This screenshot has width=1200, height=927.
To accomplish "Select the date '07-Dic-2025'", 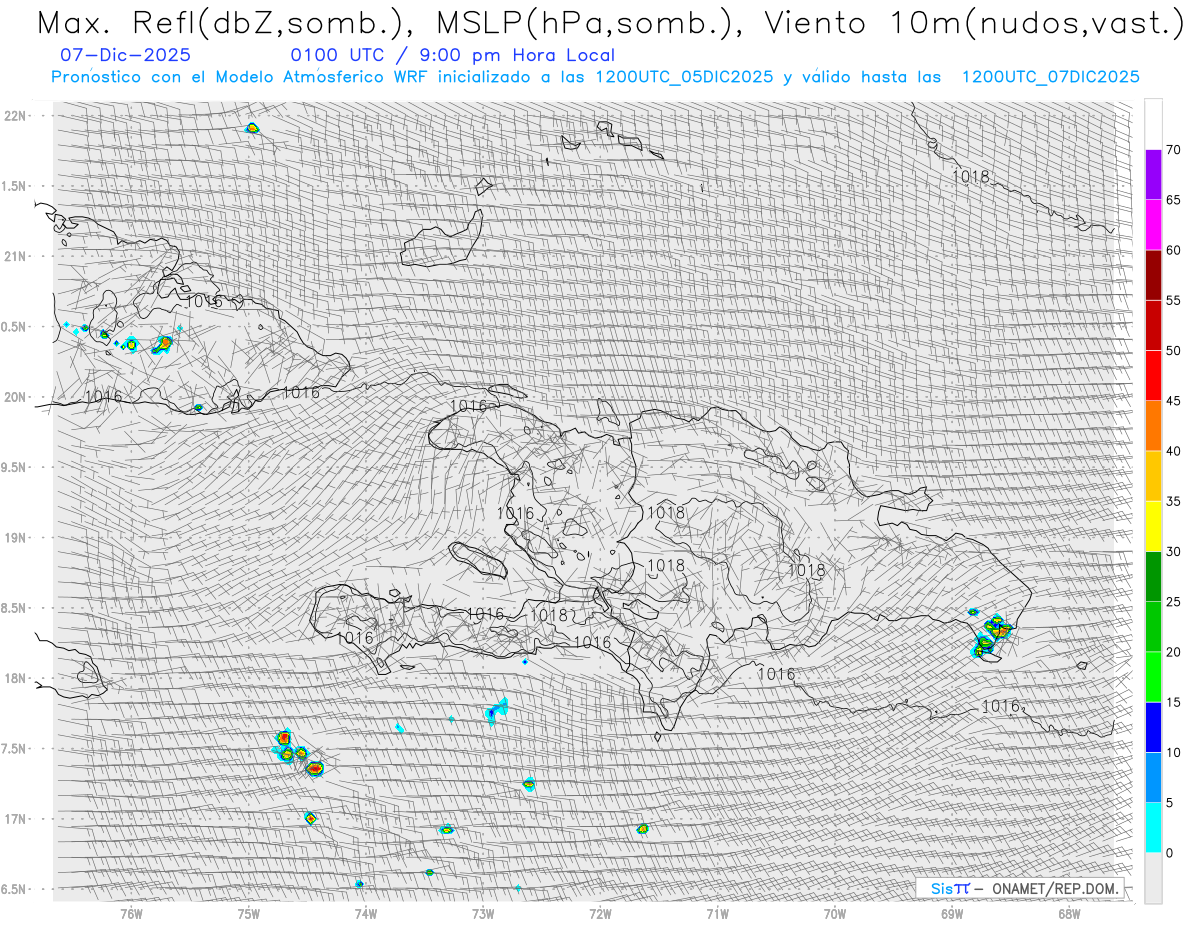I will coord(125,55).
